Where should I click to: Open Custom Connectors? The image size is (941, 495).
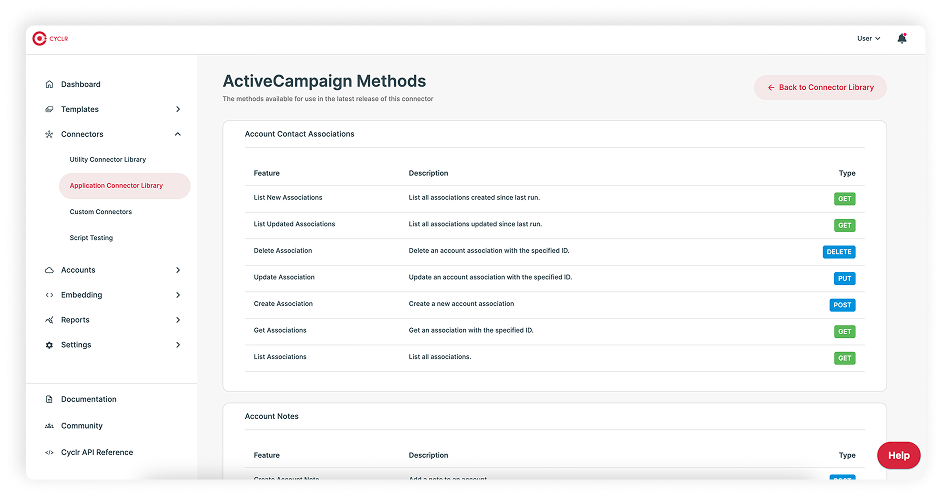click(x=100, y=212)
